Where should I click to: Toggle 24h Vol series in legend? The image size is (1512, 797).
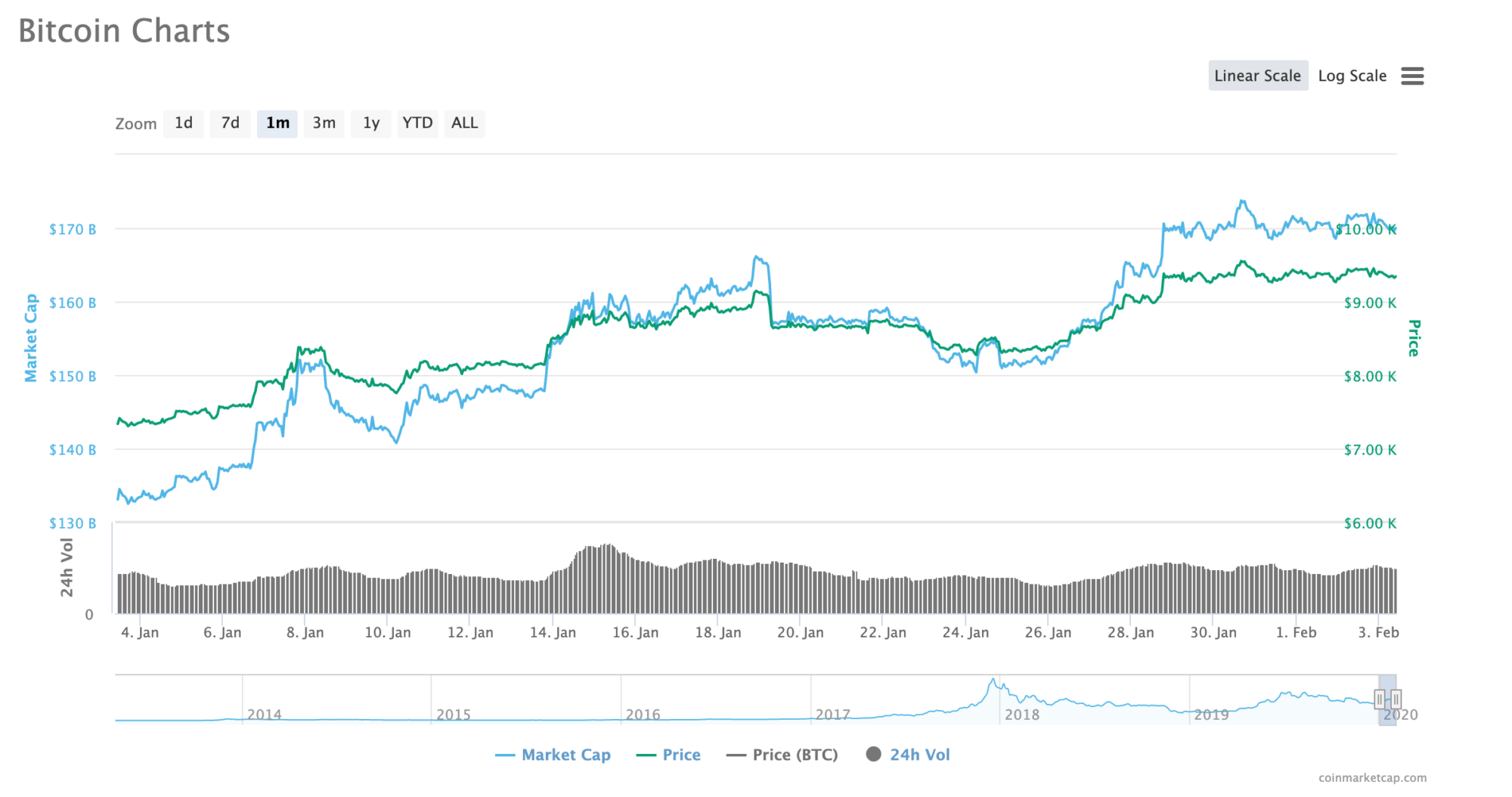(907, 755)
